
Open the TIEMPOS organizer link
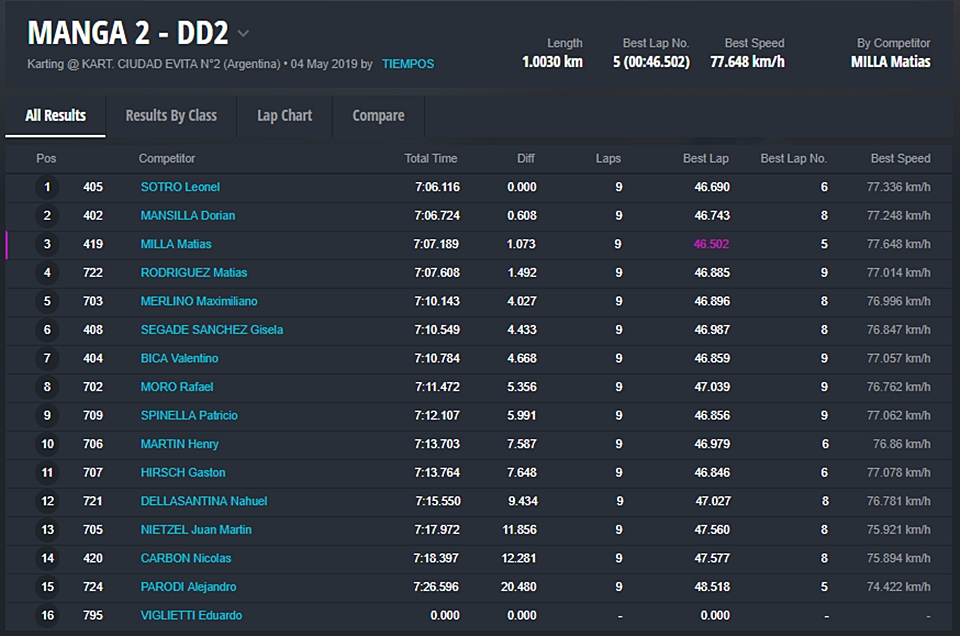pos(407,64)
